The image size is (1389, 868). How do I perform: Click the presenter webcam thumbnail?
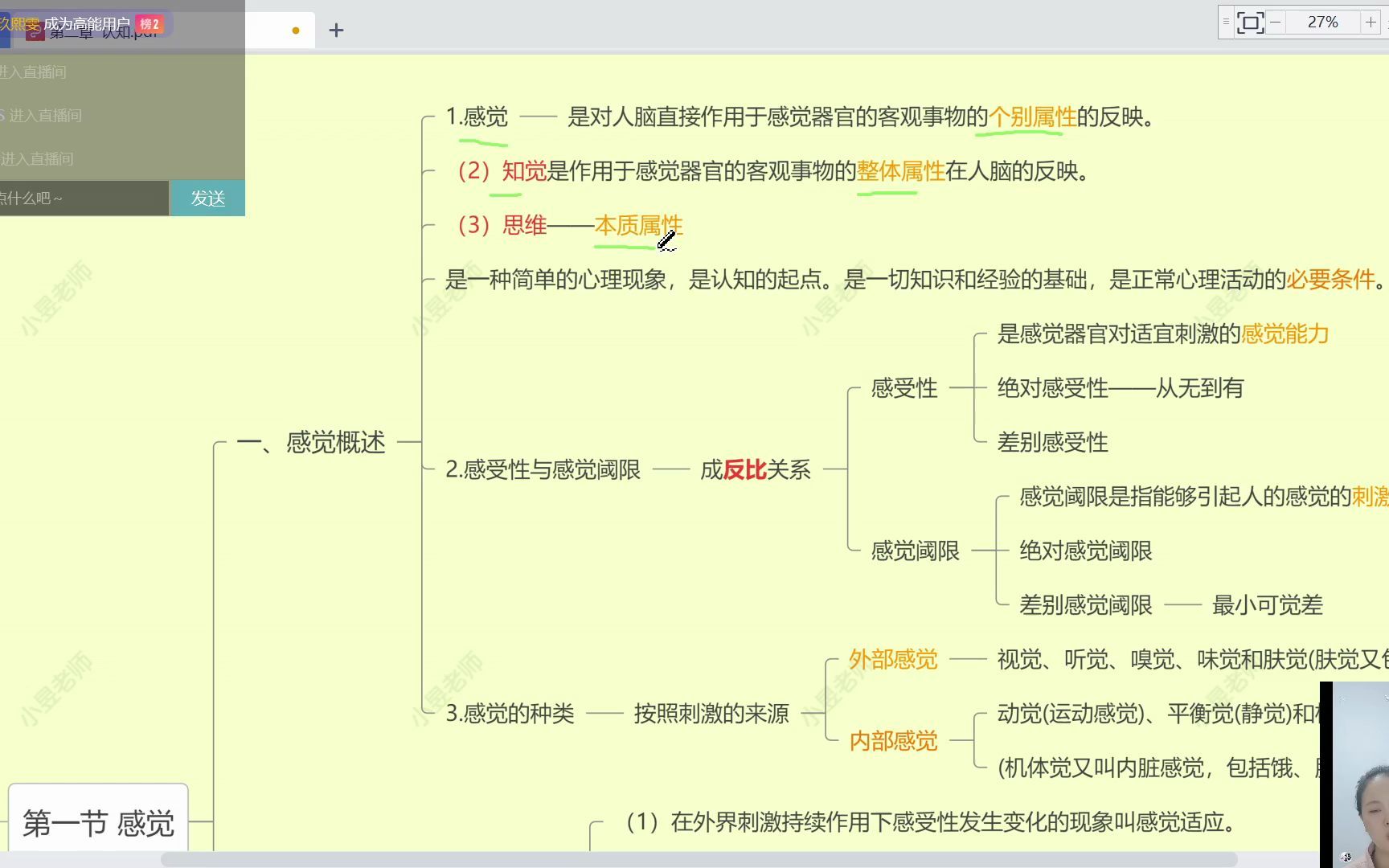point(1354,775)
